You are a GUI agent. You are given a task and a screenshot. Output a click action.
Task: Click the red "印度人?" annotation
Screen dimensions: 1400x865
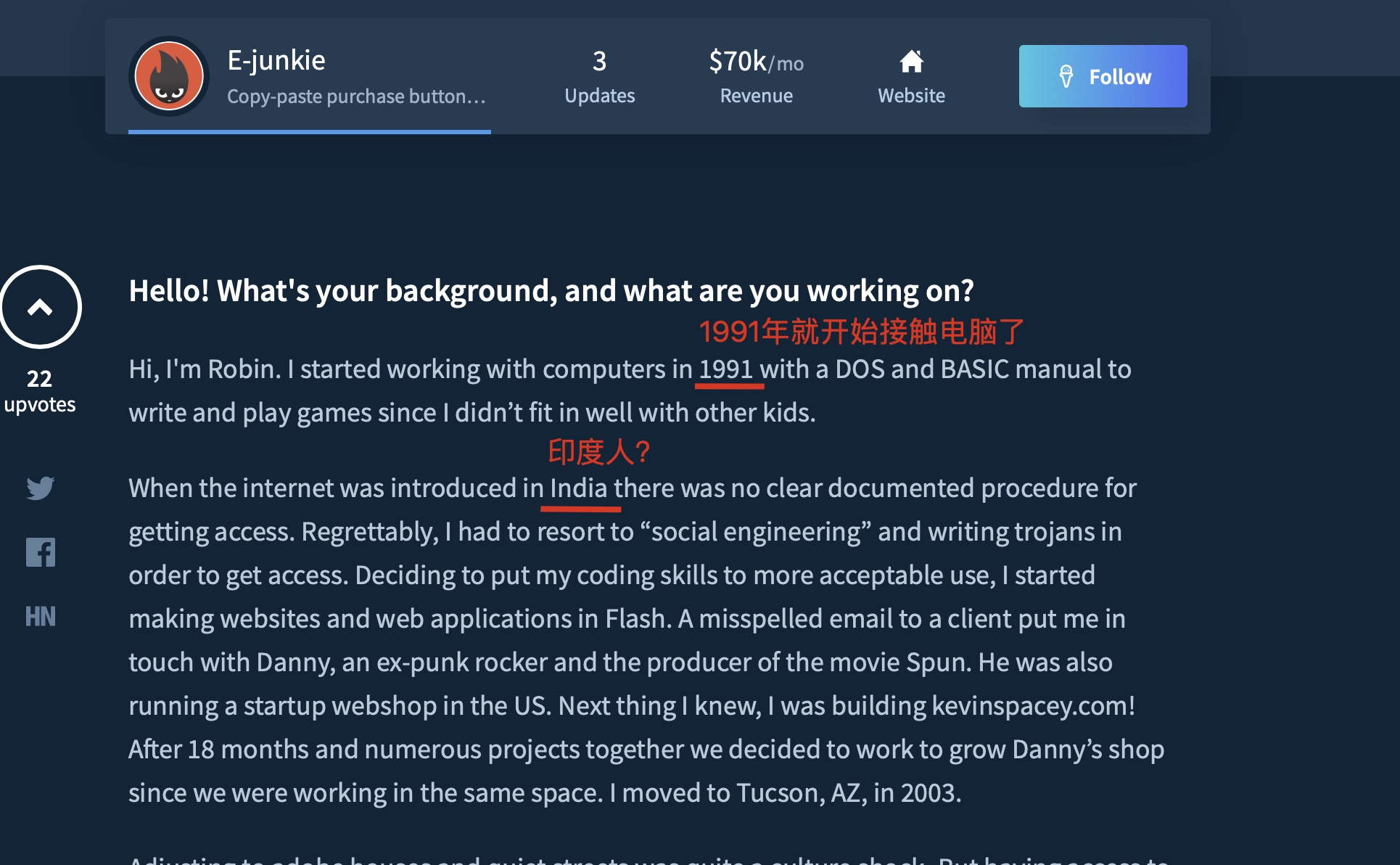click(598, 452)
